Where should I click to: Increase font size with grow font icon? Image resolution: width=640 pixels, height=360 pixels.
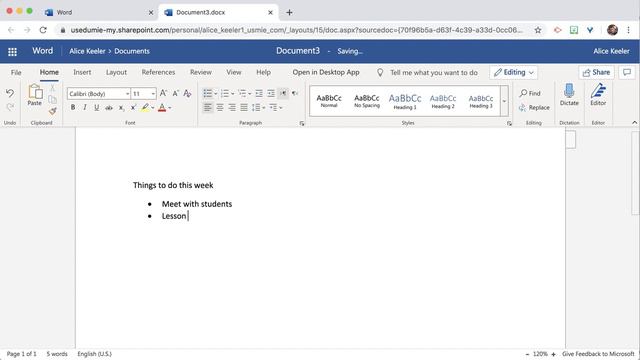click(x=163, y=93)
